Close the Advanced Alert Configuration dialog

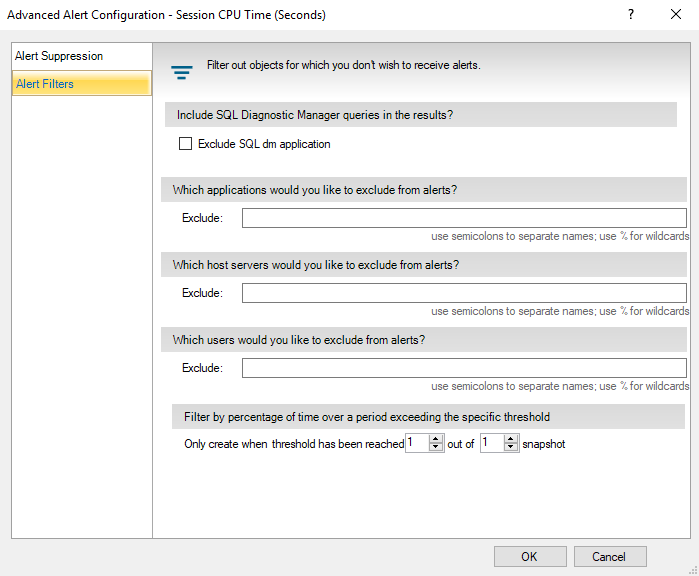[676, 15]
